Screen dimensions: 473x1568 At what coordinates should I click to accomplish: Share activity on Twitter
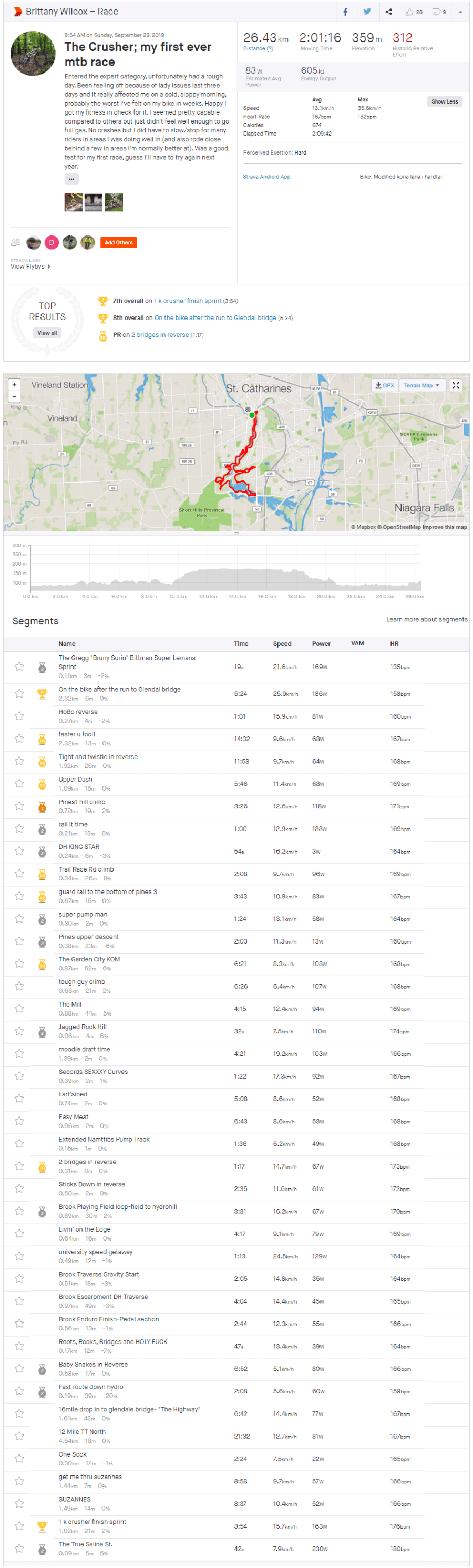pyautogui.click(x=367, y=12)
